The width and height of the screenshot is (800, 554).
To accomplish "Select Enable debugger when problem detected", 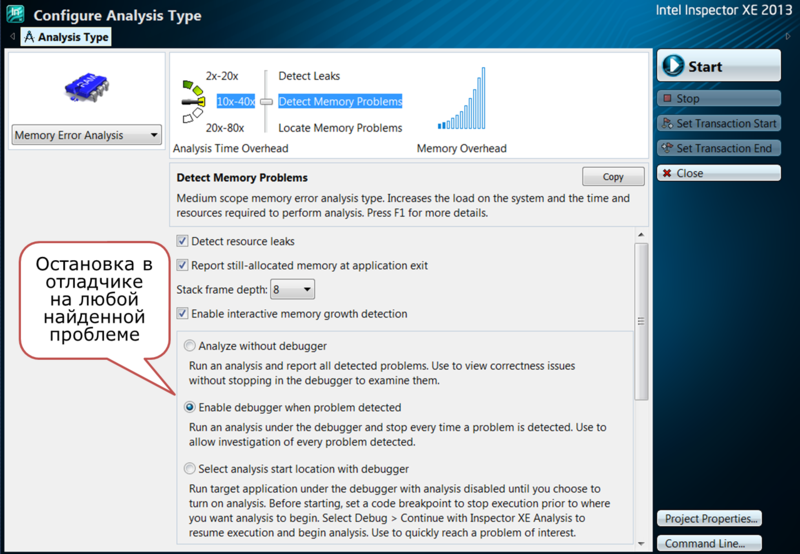I will click(x=190, y=407).
